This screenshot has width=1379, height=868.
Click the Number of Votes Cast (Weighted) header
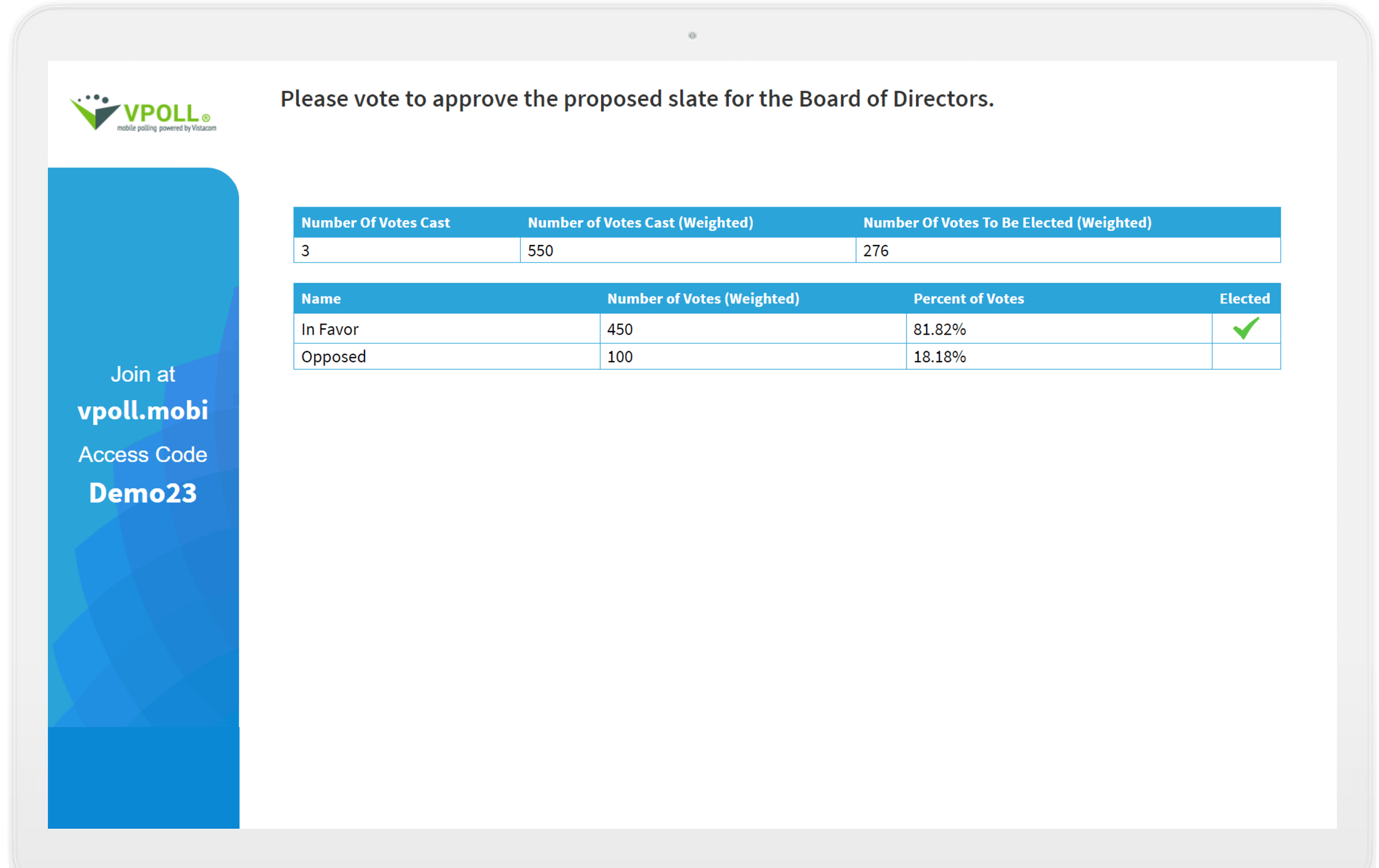pos(640,223)
